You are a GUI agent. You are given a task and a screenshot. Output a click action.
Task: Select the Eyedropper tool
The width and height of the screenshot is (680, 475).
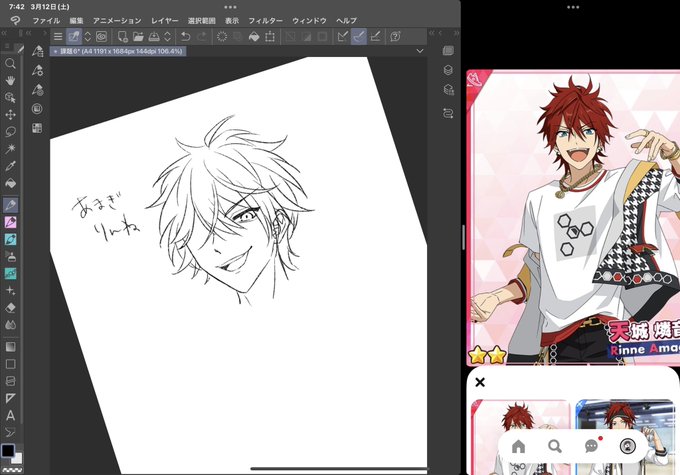tap(10, 166)
